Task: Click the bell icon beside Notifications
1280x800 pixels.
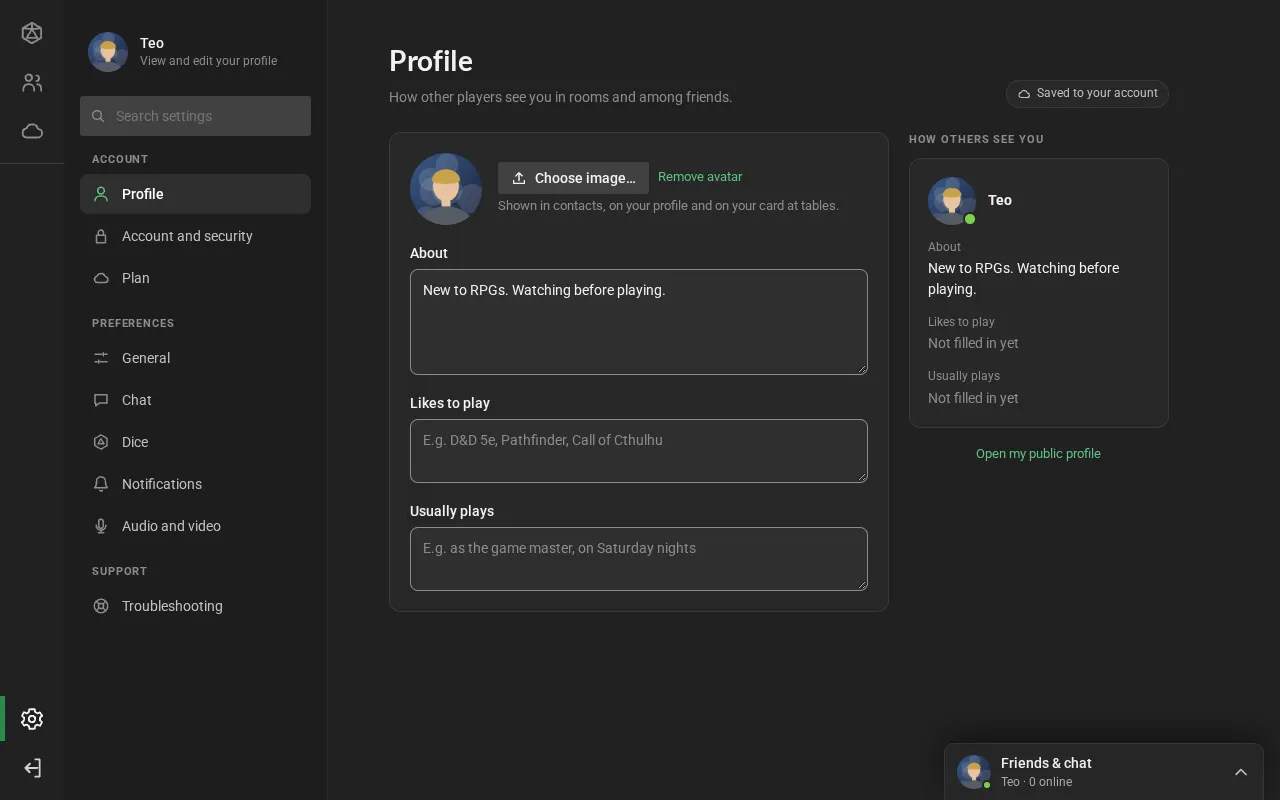Action: click(x=101, y=484)
